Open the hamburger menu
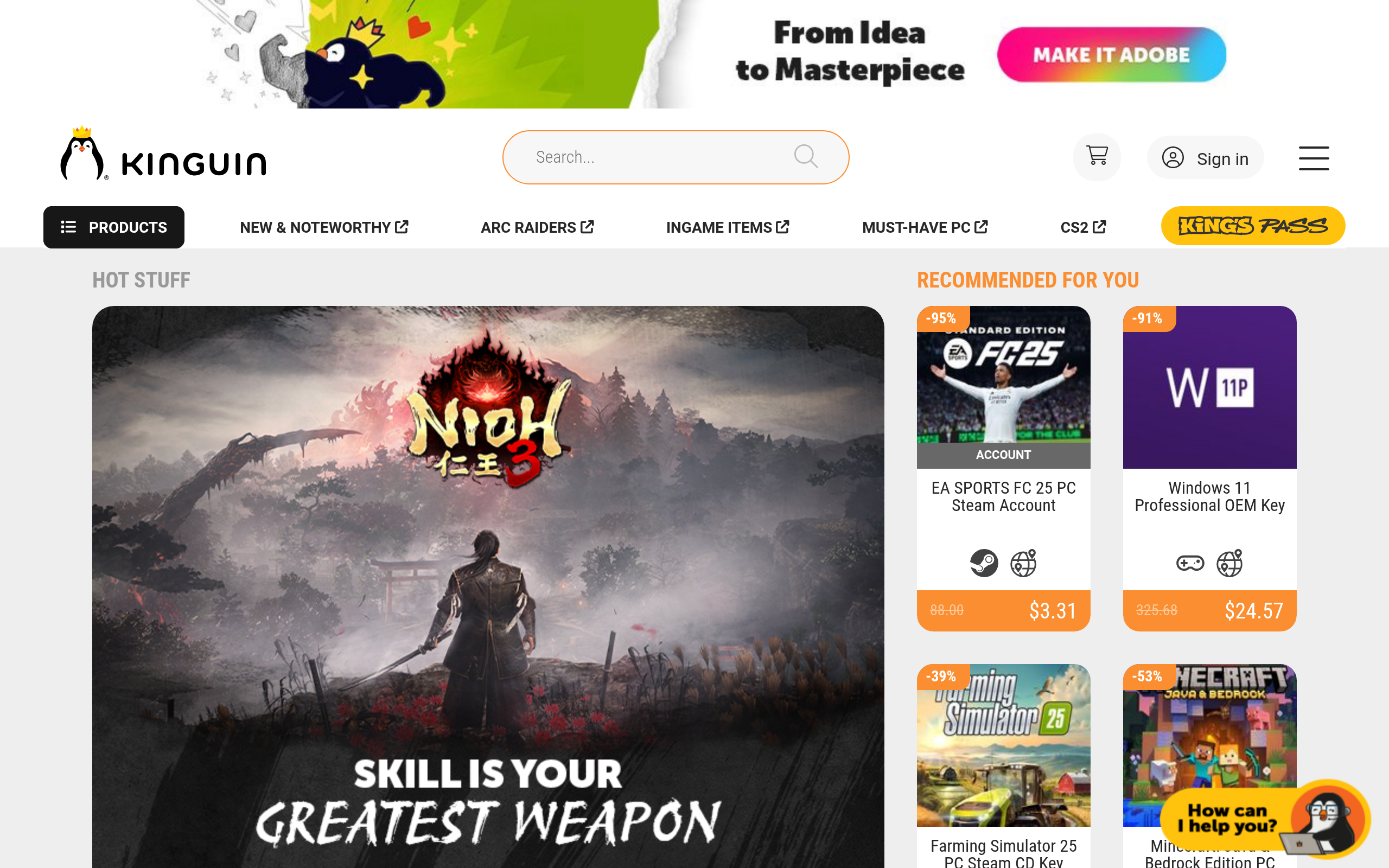Viewport: 1389px width, 868px height. pos(1314,158)
